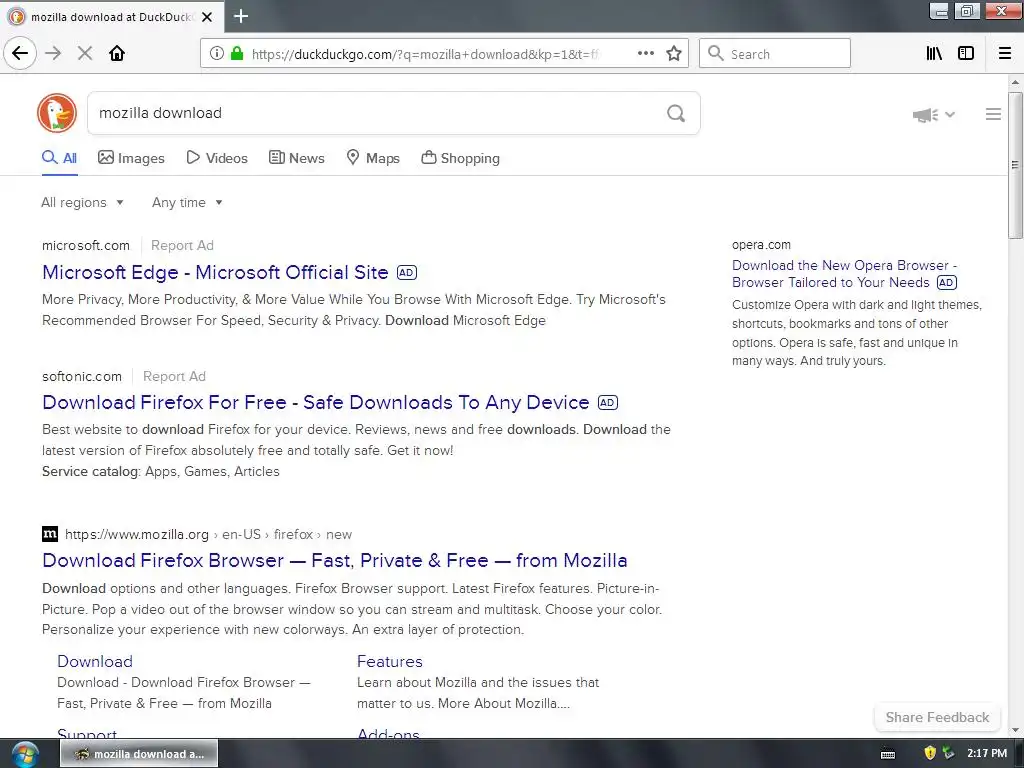Click the Firefox taskbar button 'mozilla download a...'
Screen dimensions: 1024x768
[x=139, y=754]
